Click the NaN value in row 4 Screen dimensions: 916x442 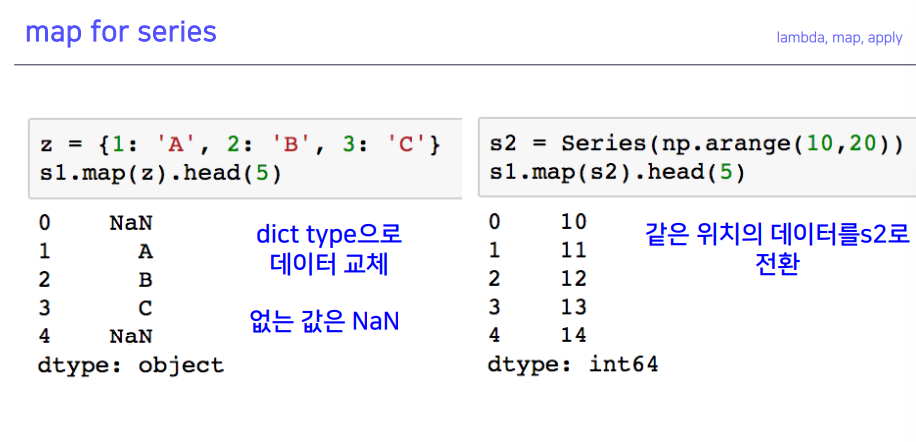(x=131, y=336)
